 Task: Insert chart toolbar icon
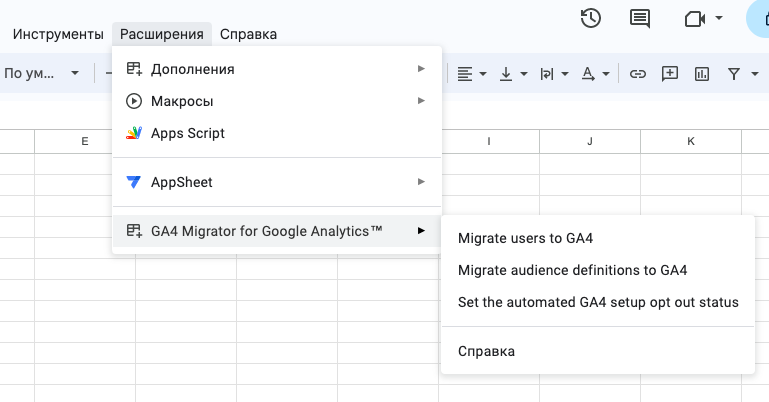(x=702, y=74)
